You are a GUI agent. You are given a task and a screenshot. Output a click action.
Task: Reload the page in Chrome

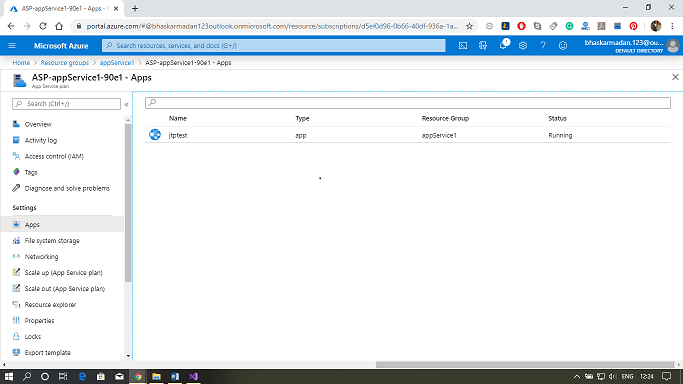[43, 26]
